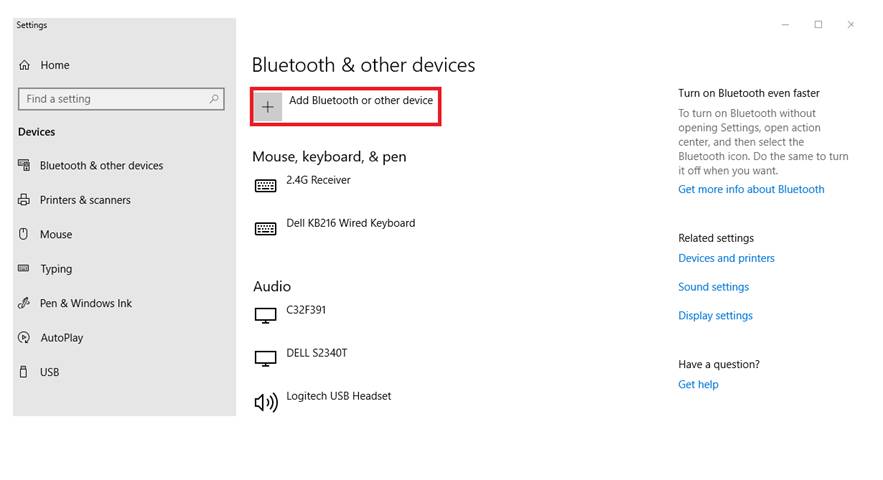883x480 pixels.
Task: Switch to Pen & Windows Ink
Action: (86, 303)
